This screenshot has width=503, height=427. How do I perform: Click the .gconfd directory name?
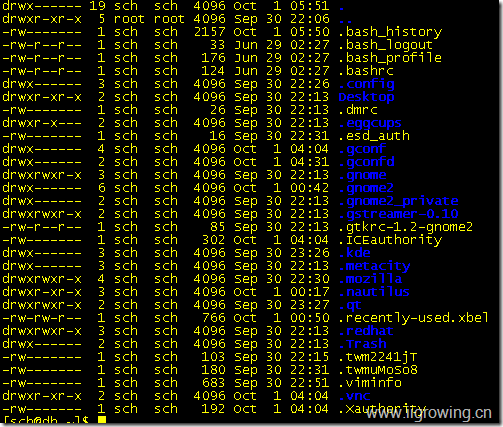coord(367,162)
